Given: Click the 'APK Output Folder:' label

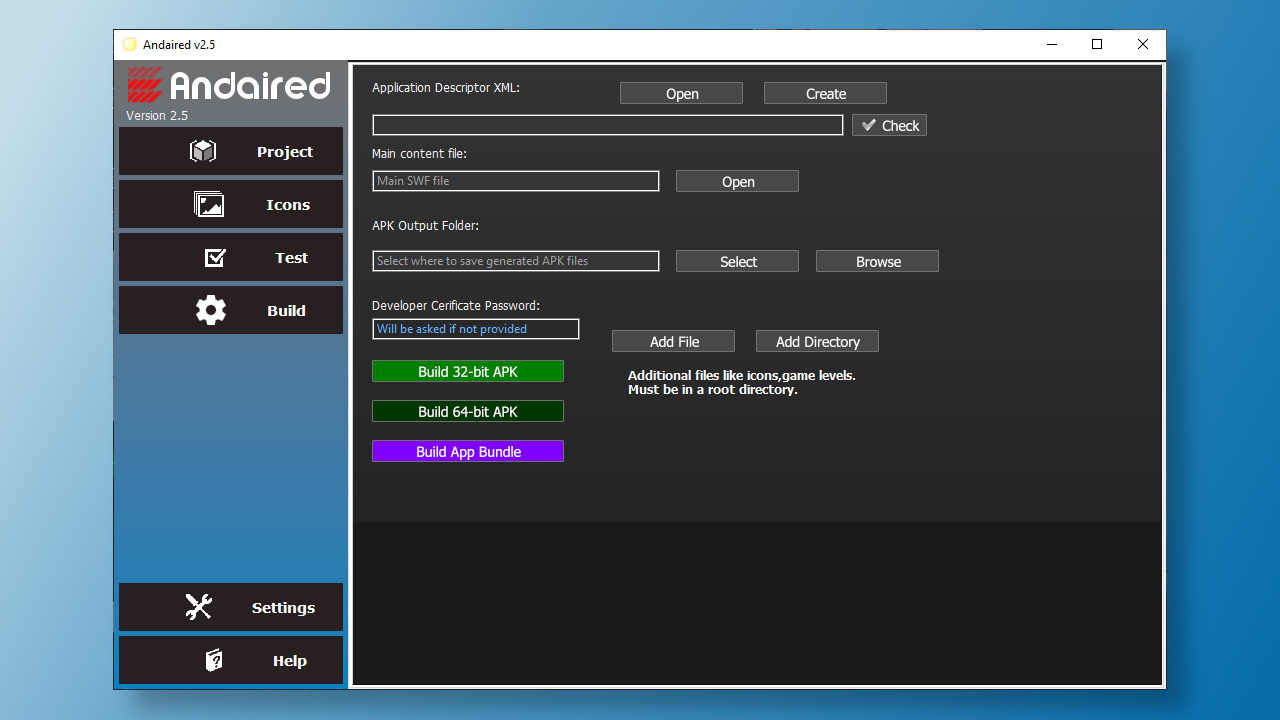Looking at the screenshot, I should tap(426, 226).
